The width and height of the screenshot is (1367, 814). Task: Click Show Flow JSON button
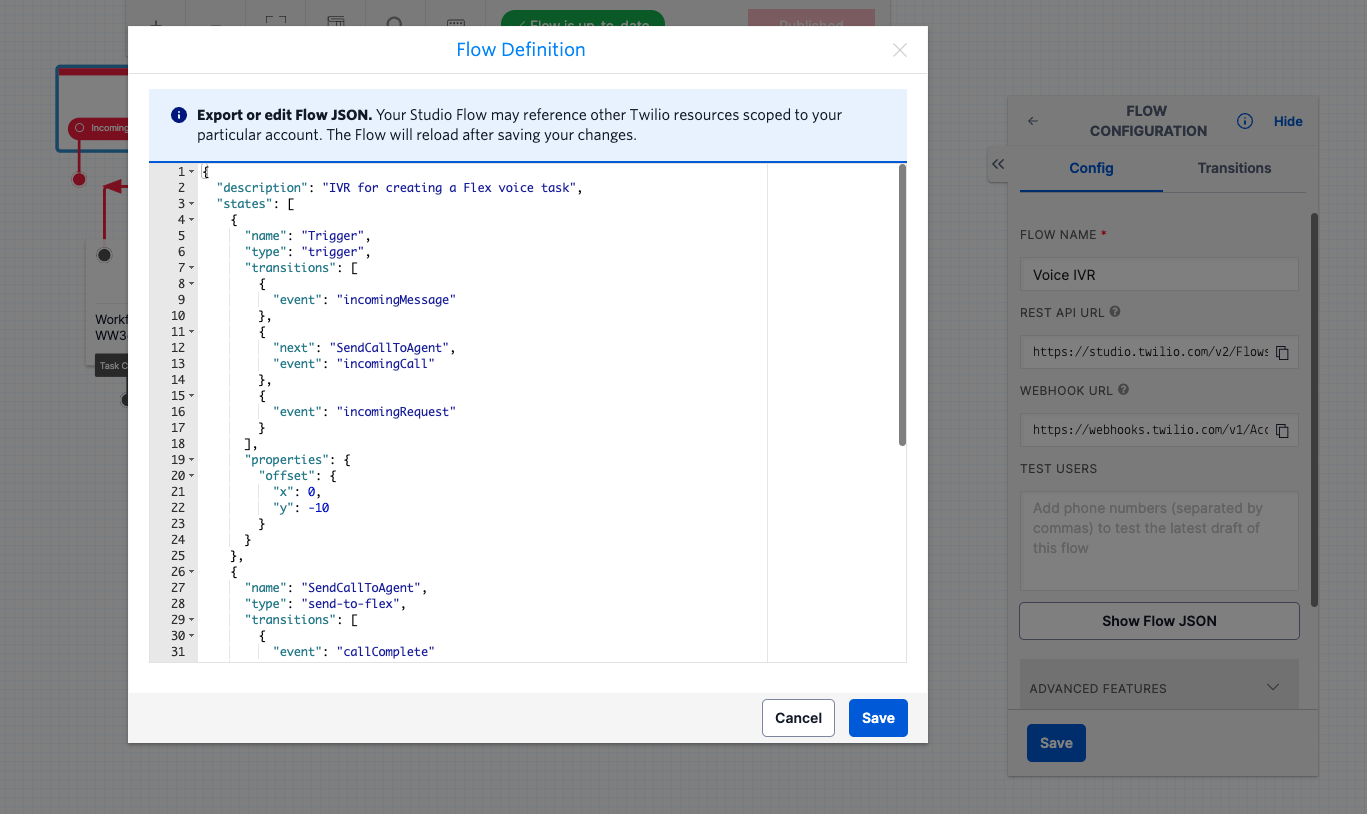tap(1159, 621)
